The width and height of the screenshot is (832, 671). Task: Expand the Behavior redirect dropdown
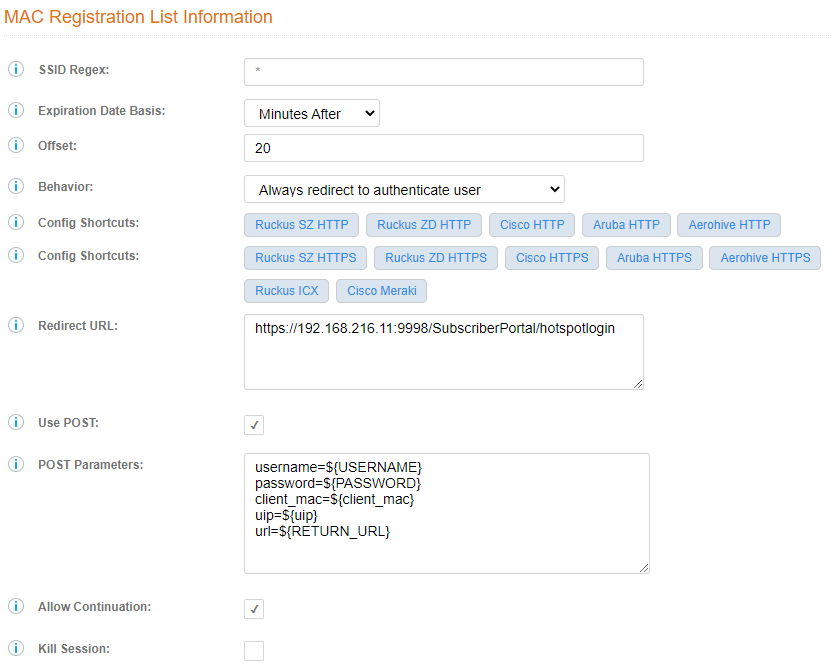pos(404,189)
